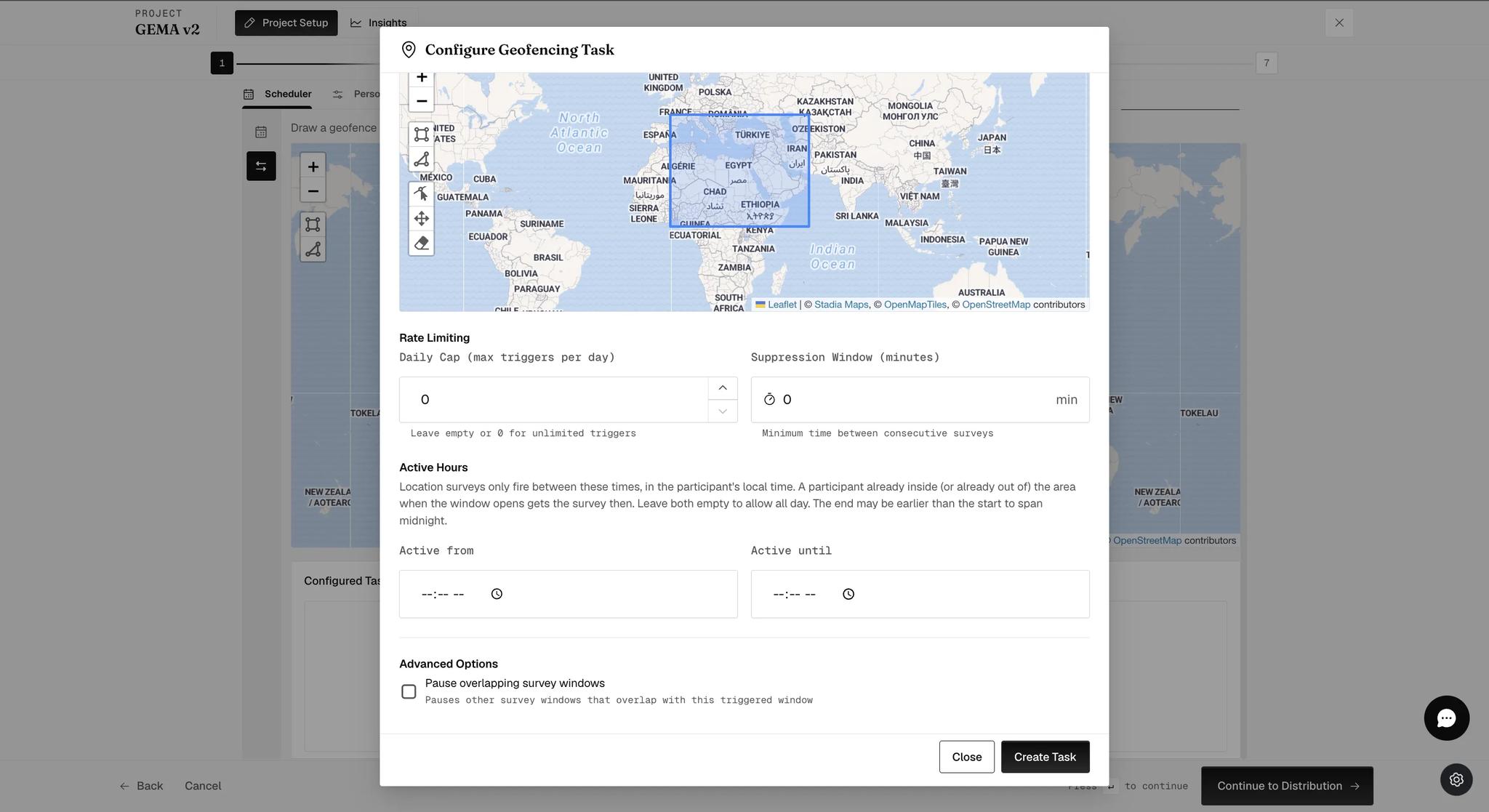Zoom out on the background map

click(x=313, y=191)
